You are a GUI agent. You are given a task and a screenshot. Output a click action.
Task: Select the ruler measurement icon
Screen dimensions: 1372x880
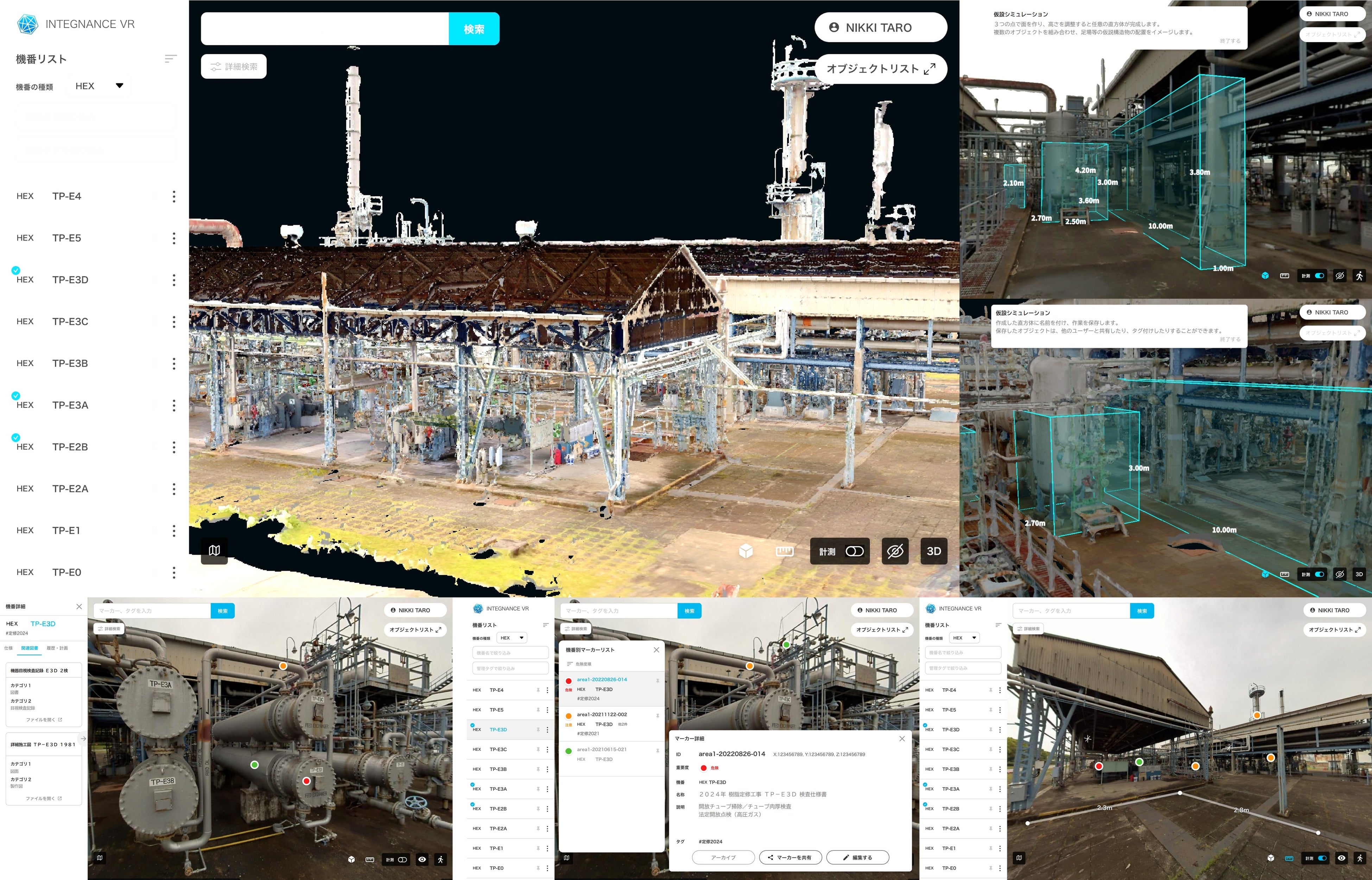(x=785, y=551)
